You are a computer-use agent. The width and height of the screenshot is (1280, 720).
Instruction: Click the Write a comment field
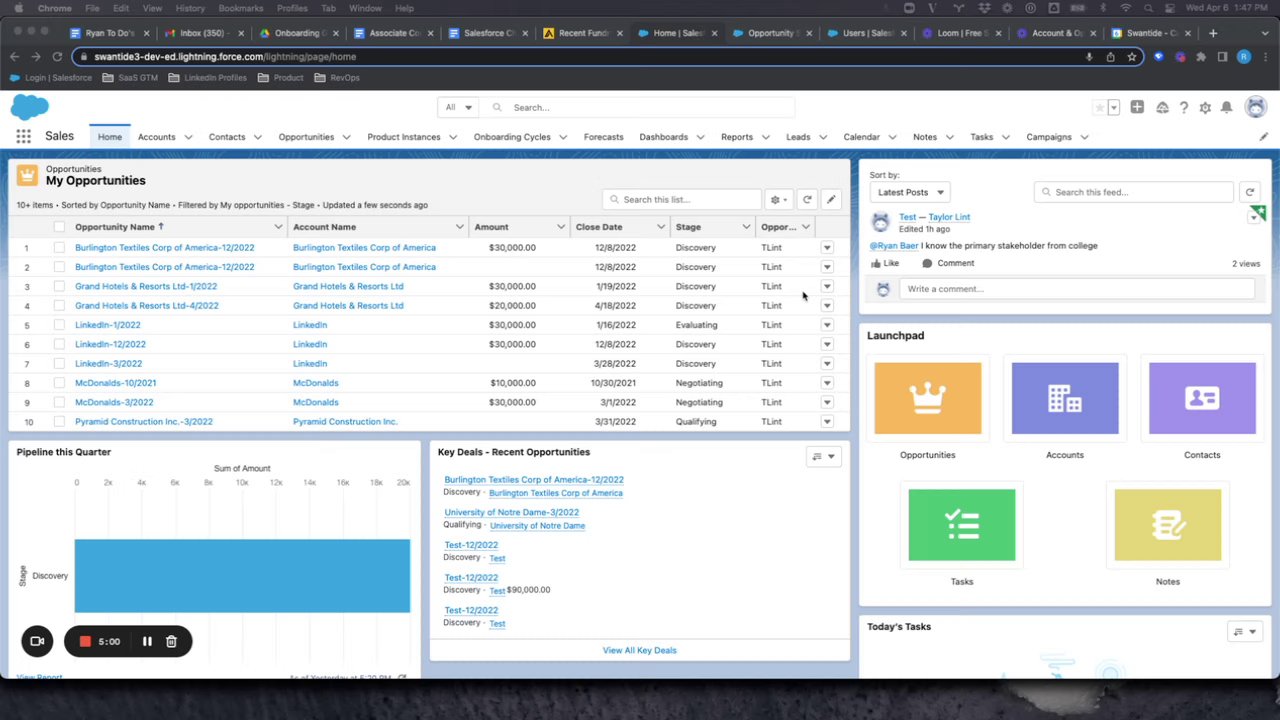(1077, 289)
